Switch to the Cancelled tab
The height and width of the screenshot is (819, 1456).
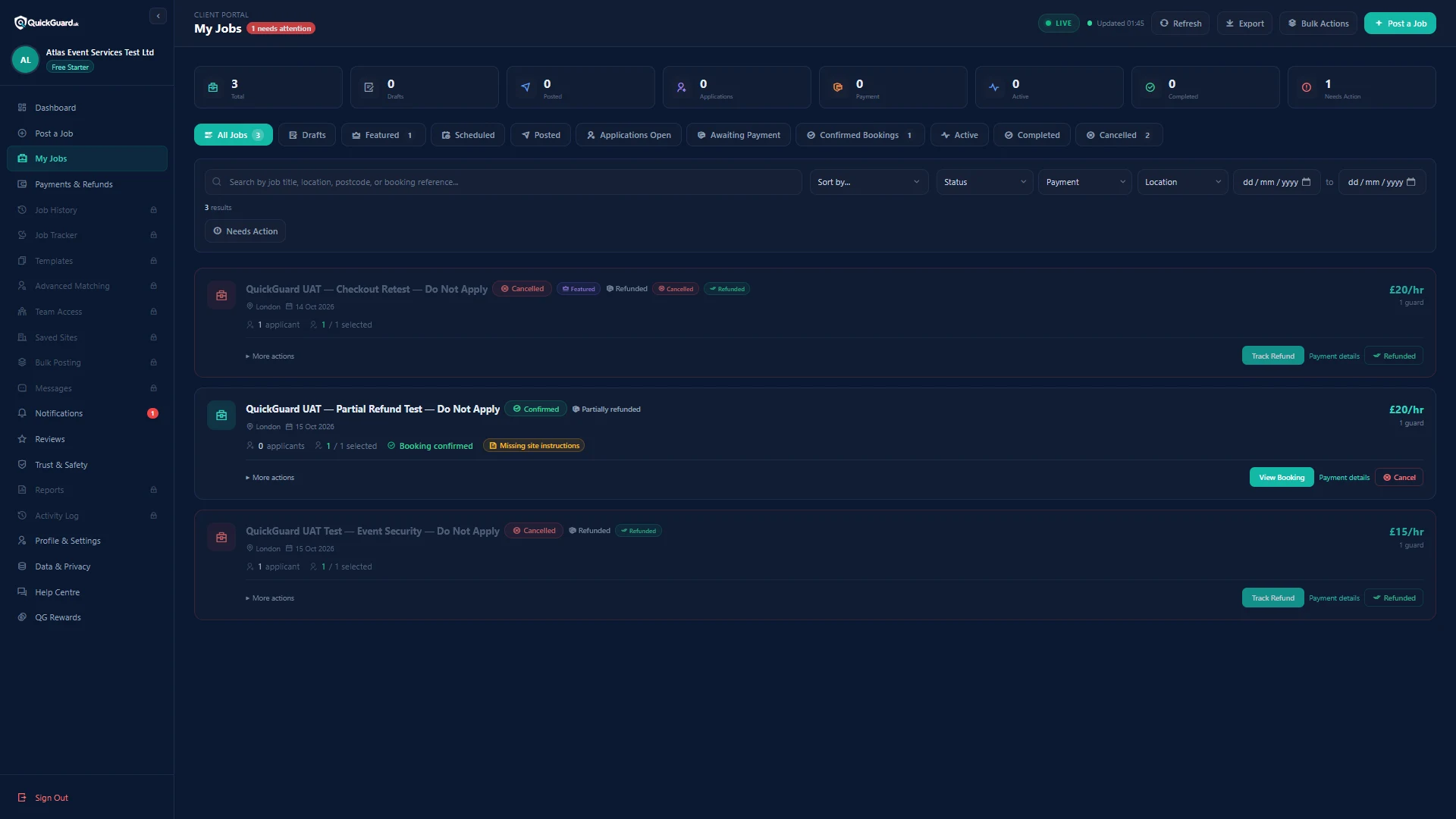1119,135
